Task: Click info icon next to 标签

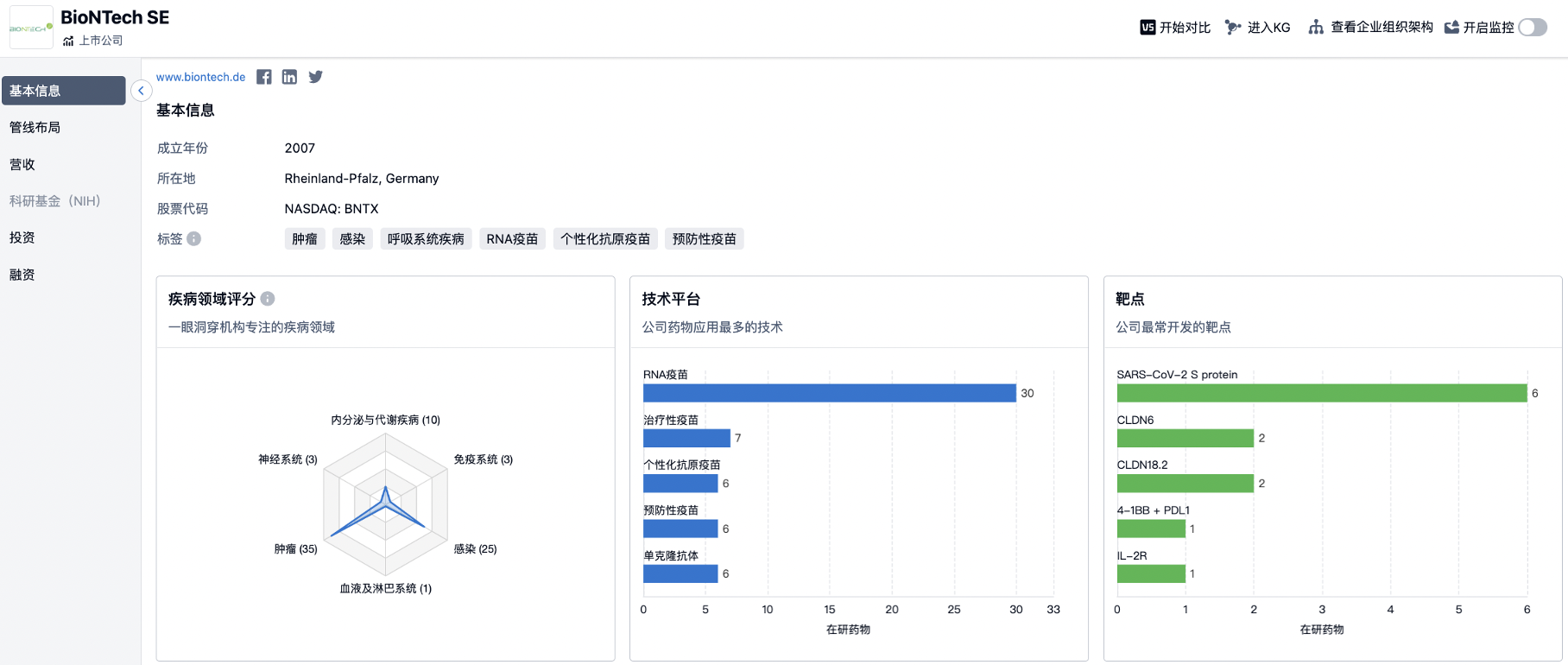Action: tap(194, 239)
